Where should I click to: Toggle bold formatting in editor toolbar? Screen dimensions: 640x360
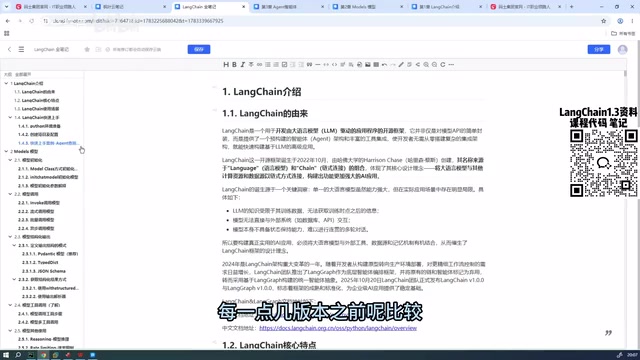click(234, 64)
